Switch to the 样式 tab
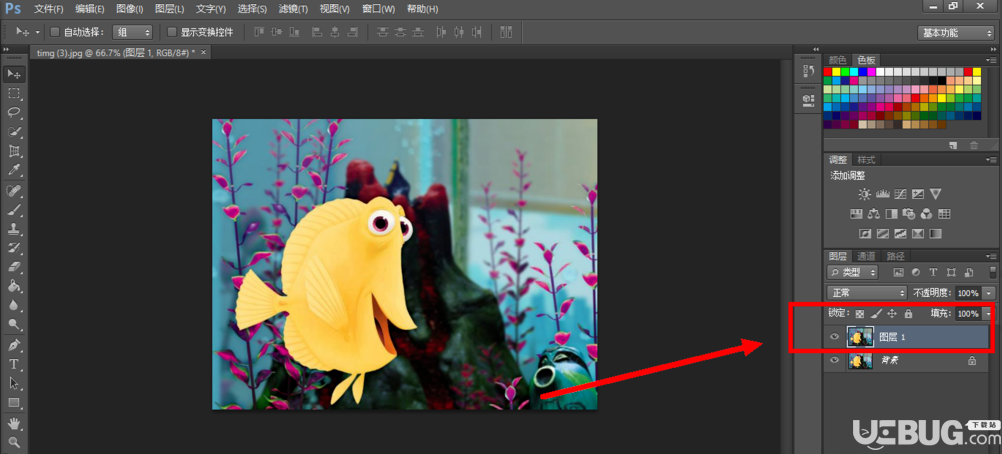Viewport: 1002px width, 454px height. pyautogui.click(x=866, y=160)
